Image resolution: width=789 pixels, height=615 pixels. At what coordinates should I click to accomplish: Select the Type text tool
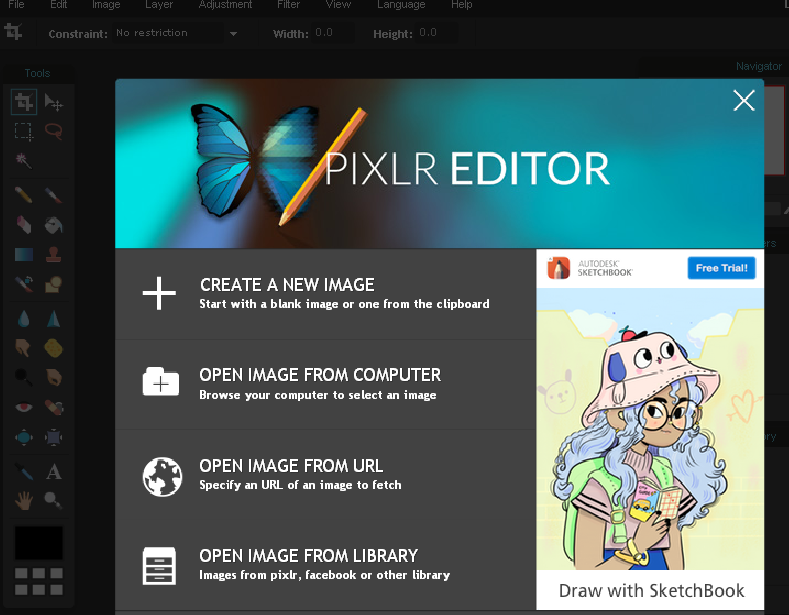pyautogui.click(x=53, y=472)
